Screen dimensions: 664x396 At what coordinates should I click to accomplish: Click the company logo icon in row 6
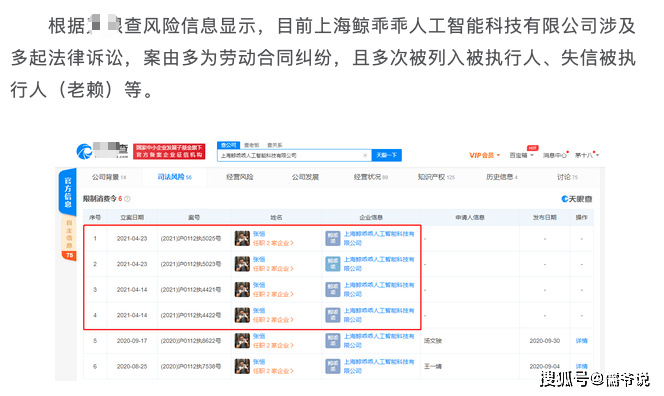pyautogui.click(x=333, y=366)
